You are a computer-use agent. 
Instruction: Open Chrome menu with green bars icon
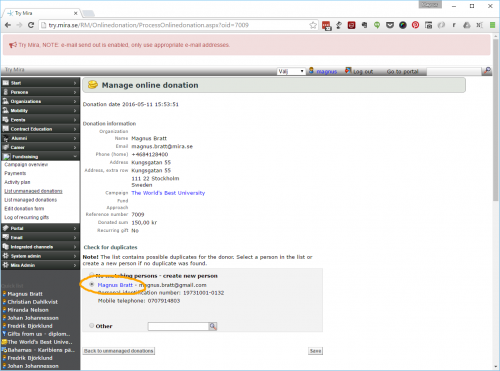pyautogui.click(x=492, y=25)
